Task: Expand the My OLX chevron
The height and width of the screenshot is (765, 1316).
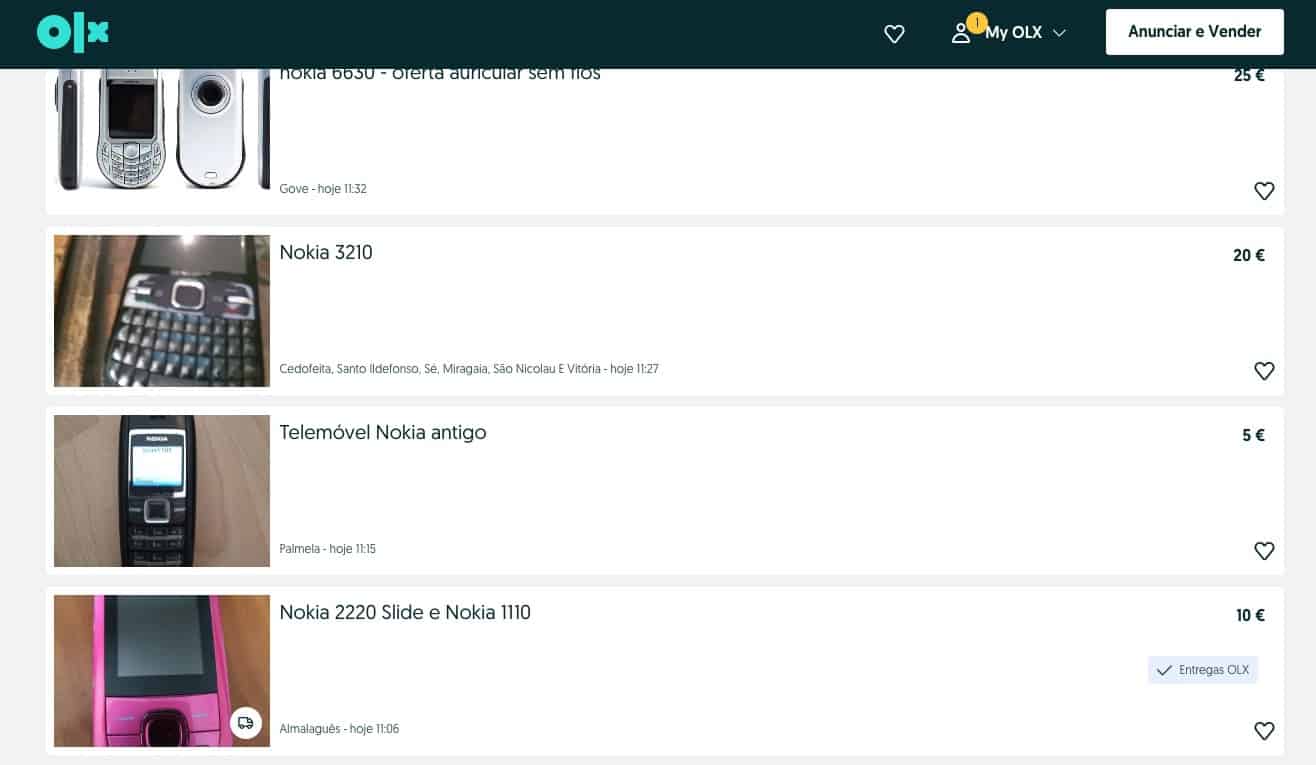Action: click(1059, 33)
